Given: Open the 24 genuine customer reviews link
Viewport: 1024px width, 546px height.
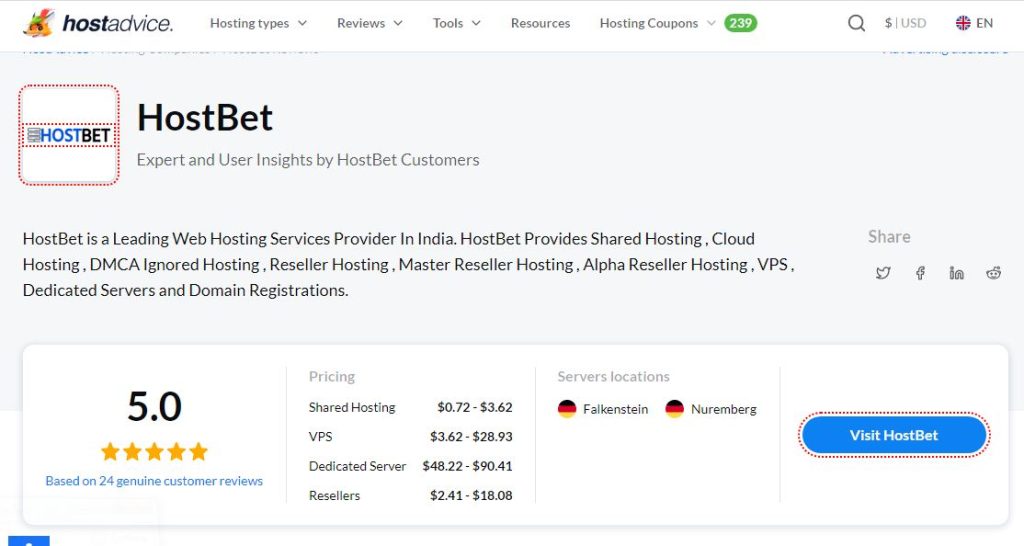Looking at the screenshot, I should [x=154, y=481].
